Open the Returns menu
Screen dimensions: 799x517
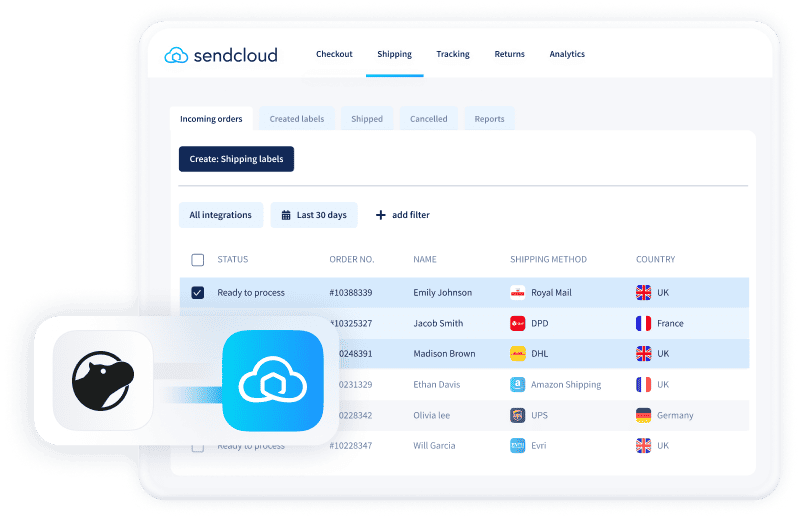coord(509,54)
